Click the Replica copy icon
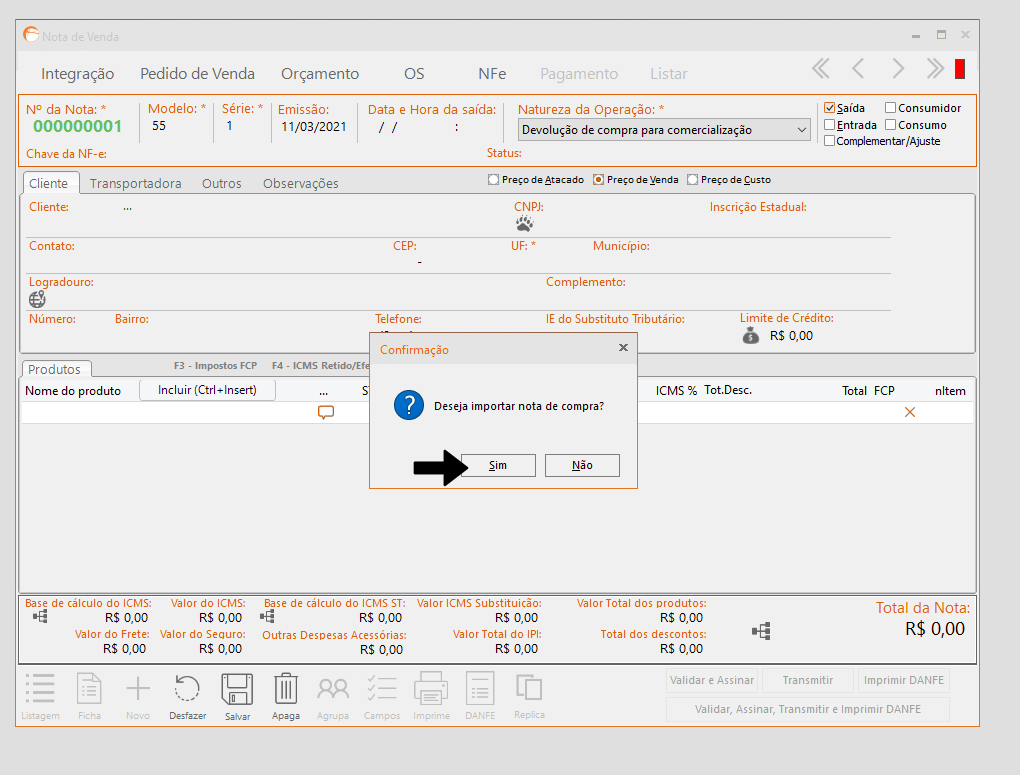Screen dimensions: 1020x775 [529, 687]
